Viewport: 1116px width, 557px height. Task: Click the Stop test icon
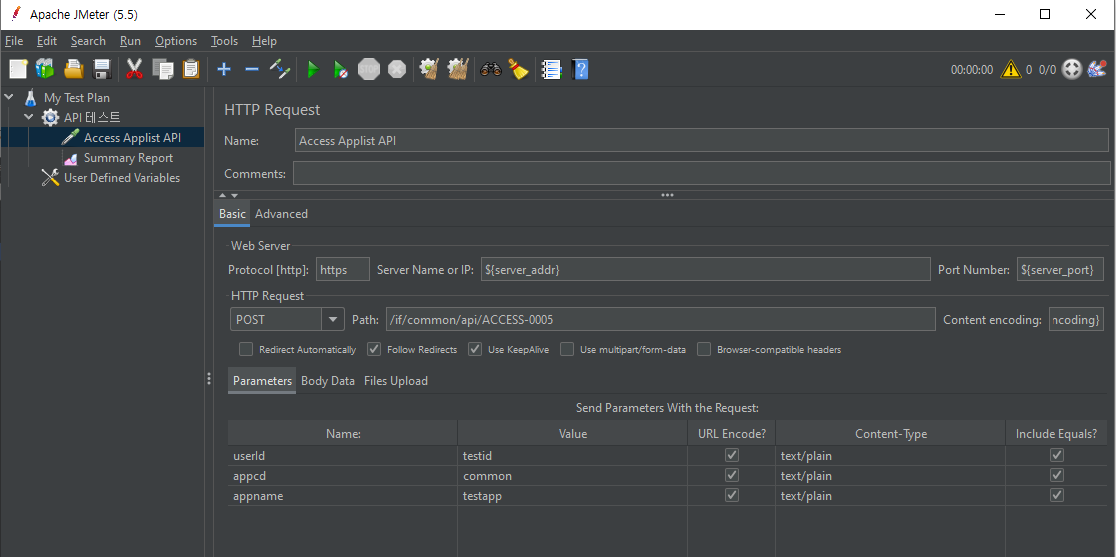369,70
